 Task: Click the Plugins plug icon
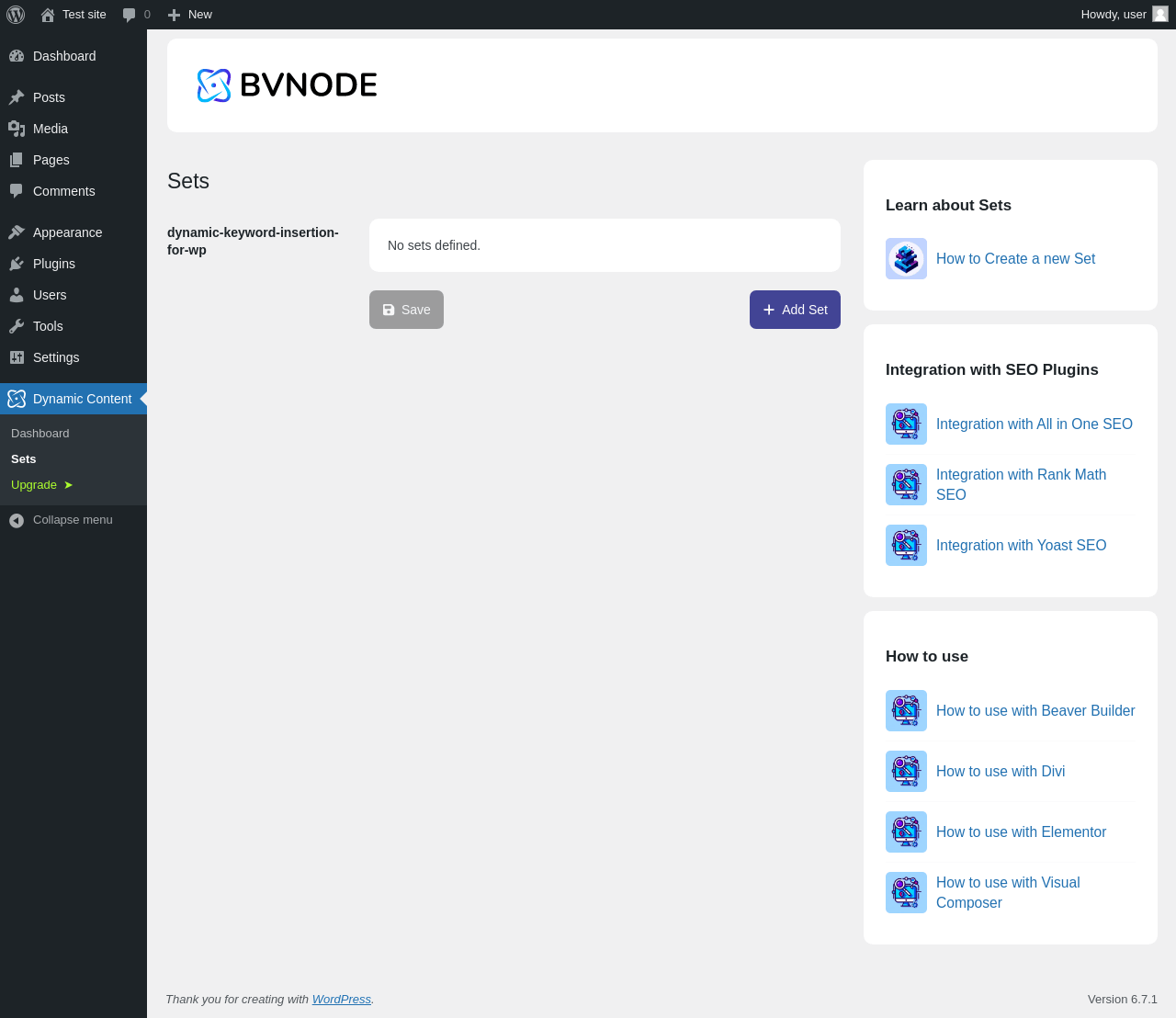(17, 264)
